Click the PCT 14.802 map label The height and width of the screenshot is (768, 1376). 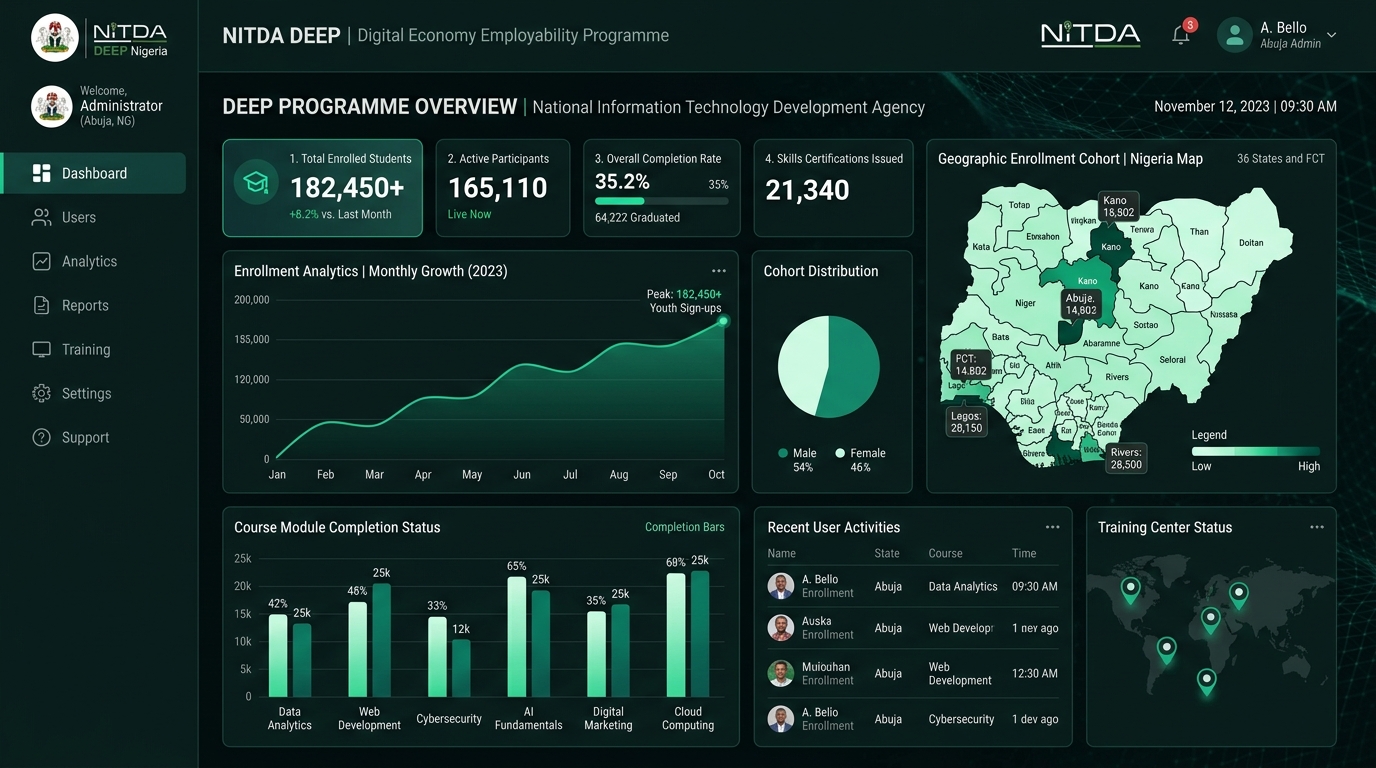970,364
